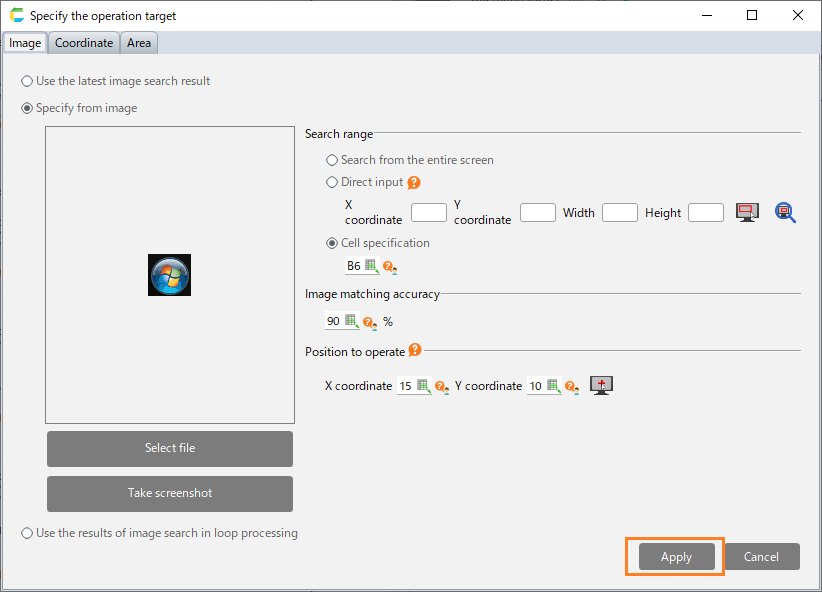This screenshot has width=822, height=592.
Task: Select 'Use the latest image search result'
Action: click(27, 82)
